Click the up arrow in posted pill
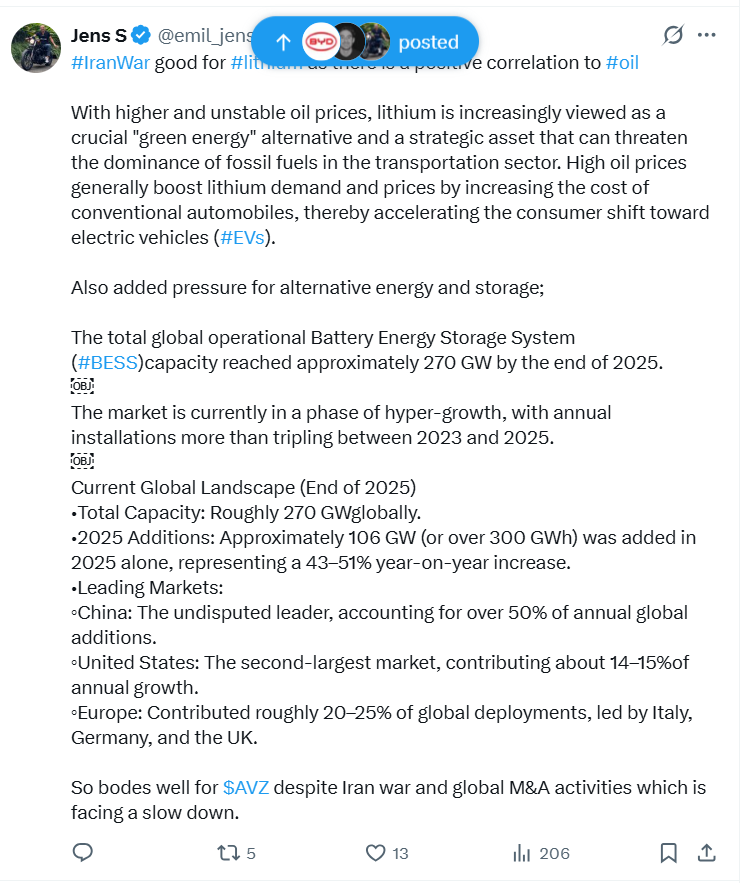Screen dimensions: 752x883 [283, 42]
